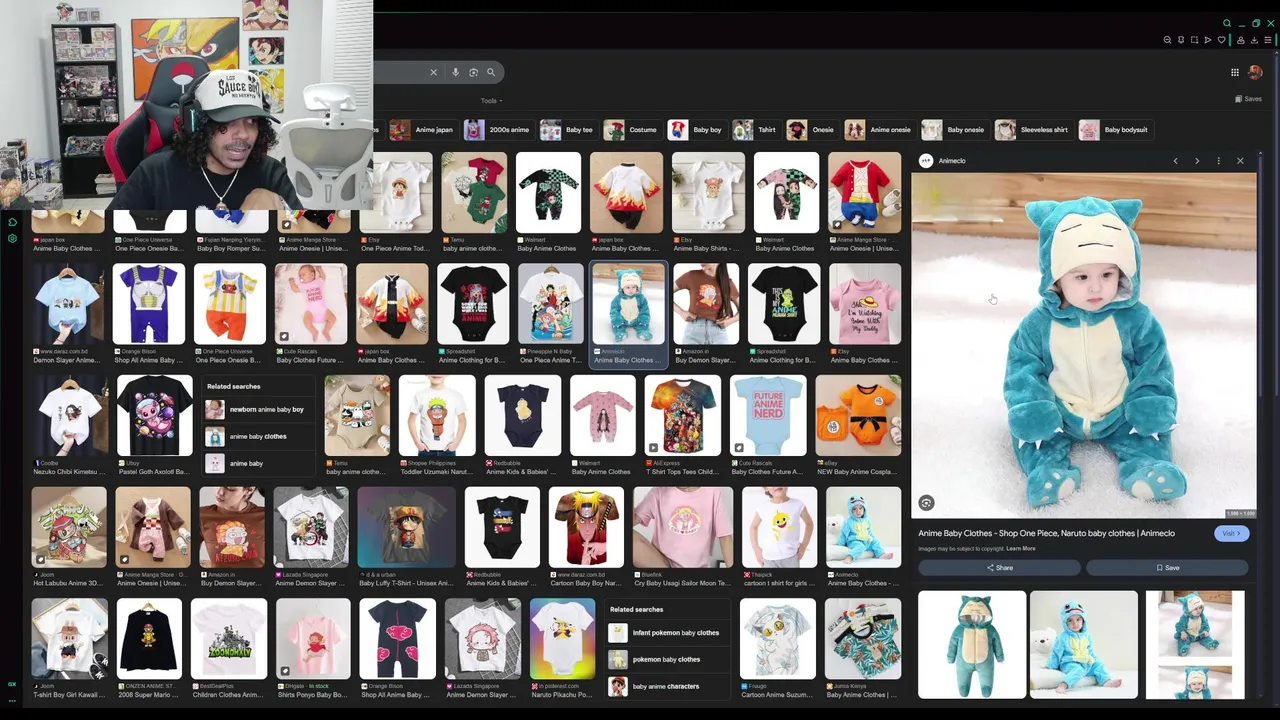The height and width of the screenshot is (720, 1280).
Task: Select the Baby onesie filter chip
Action: point(954,130)
